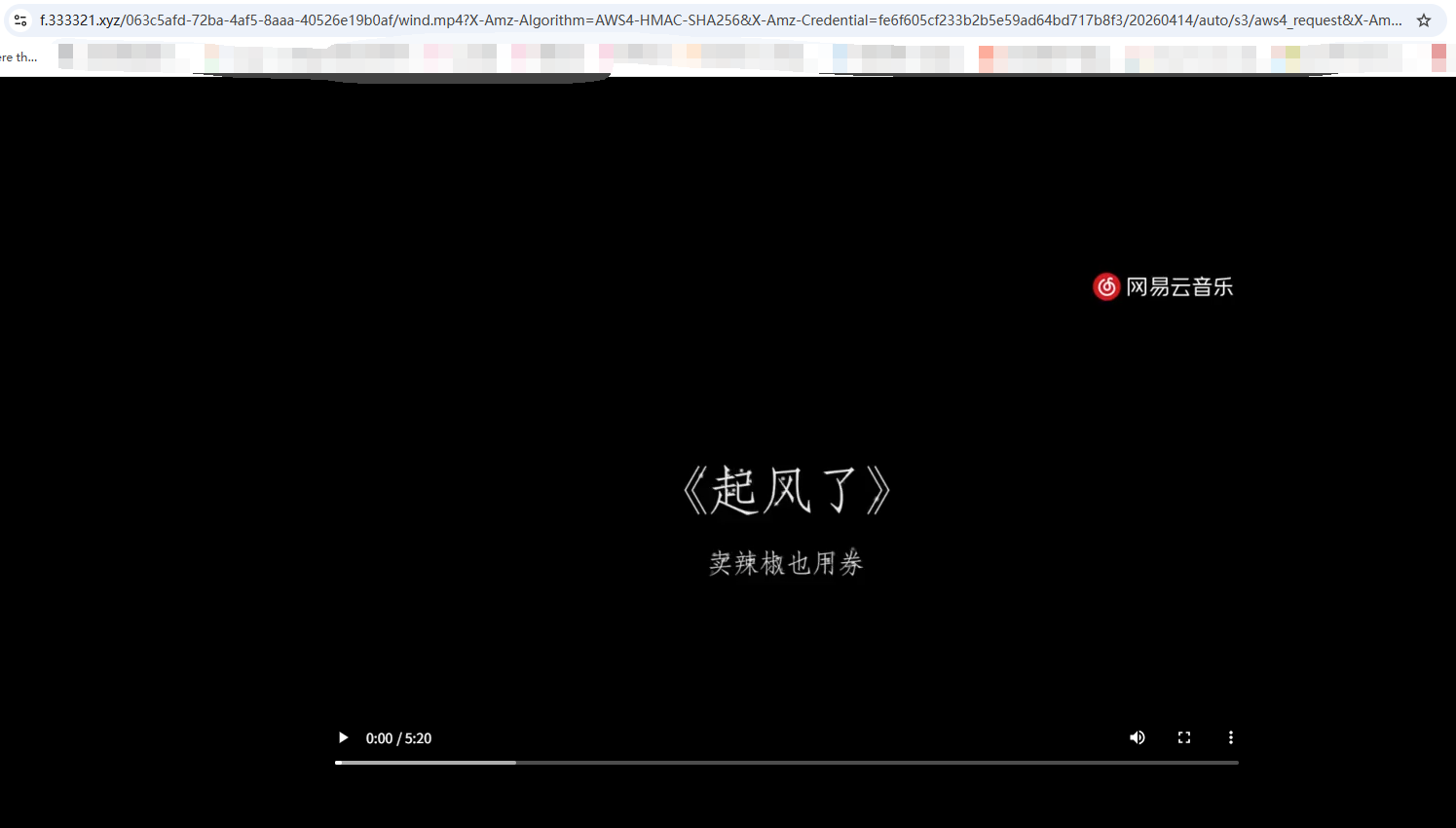Click the "f.333321.xyz" domain in address bar
Viewport: 1456px width, 828px height.
[x=80, y=20]
